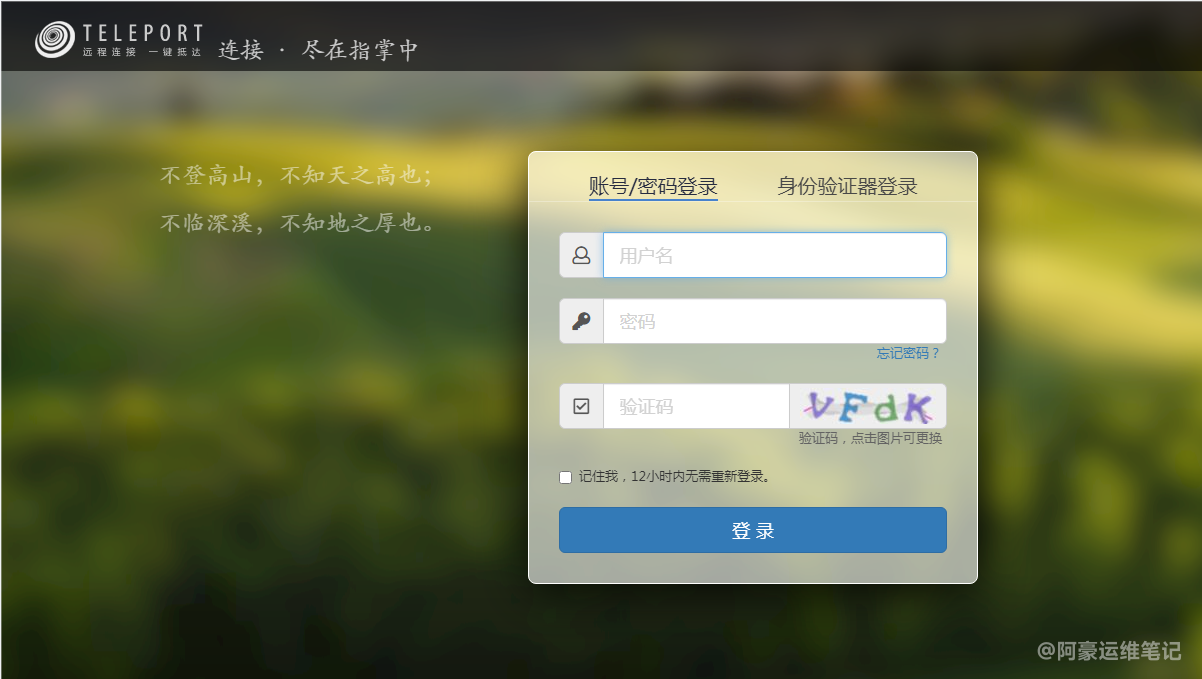1202x679 pixels.
Task: Refresh the VFdK captcha image
Action: (868, 406)
